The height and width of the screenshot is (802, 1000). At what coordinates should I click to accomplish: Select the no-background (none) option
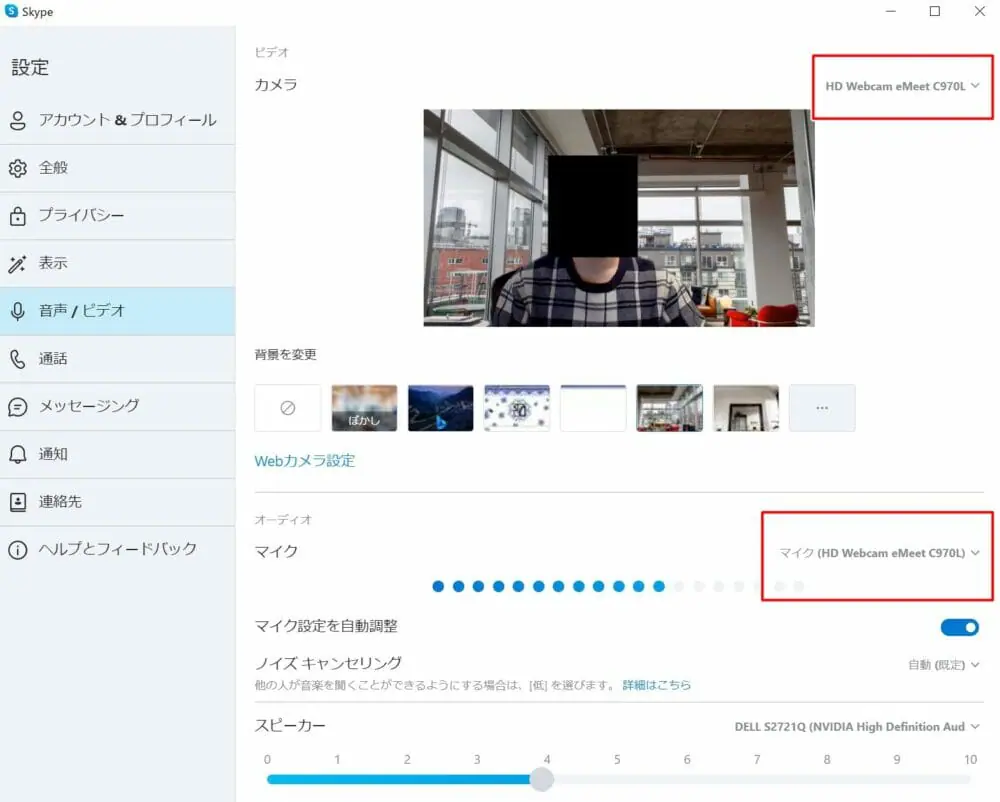coord(288,408)
